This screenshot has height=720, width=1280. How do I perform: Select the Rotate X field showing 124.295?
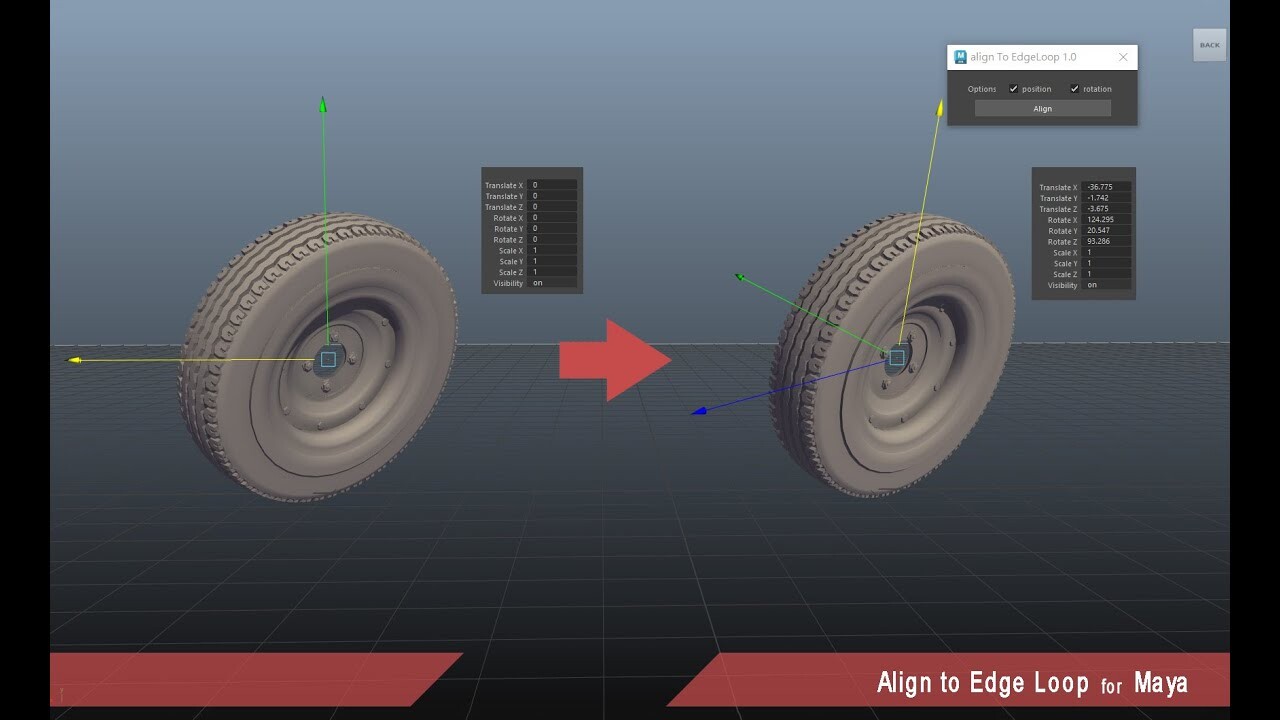[1106, 220]
